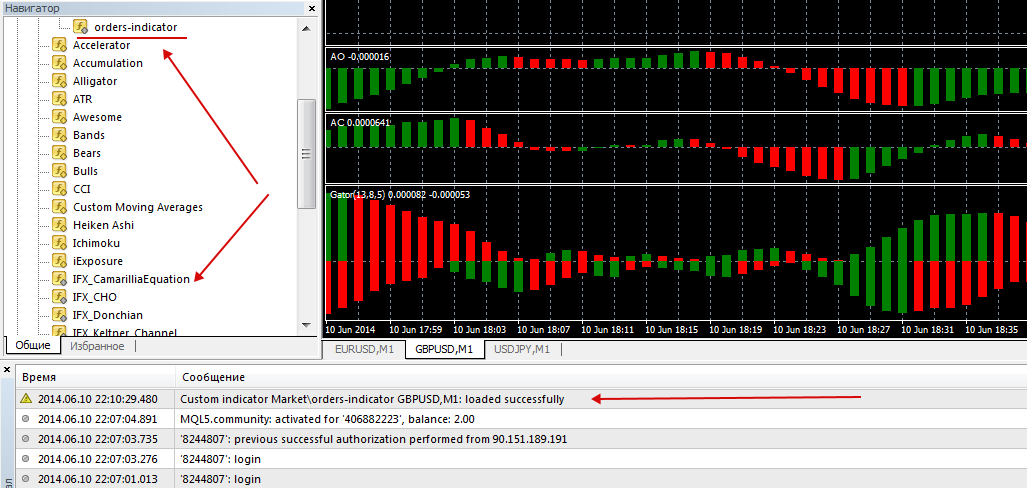Click the info icon beside MQL5.community message
This screenshot has height=488, width=1027.
pyautogui.click(x=26, y=419)
